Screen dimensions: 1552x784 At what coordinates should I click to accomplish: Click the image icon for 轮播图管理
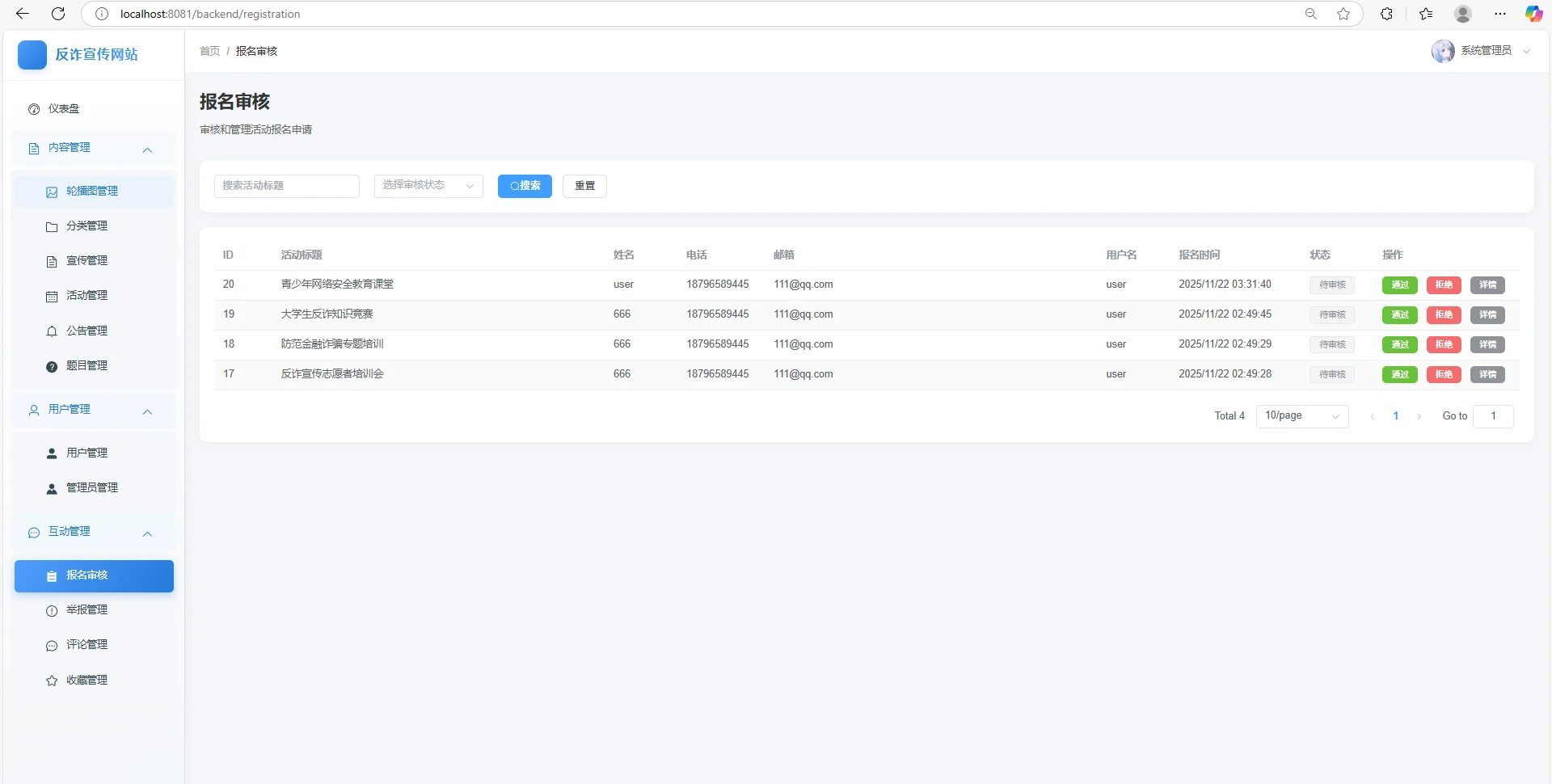point(52,192)
